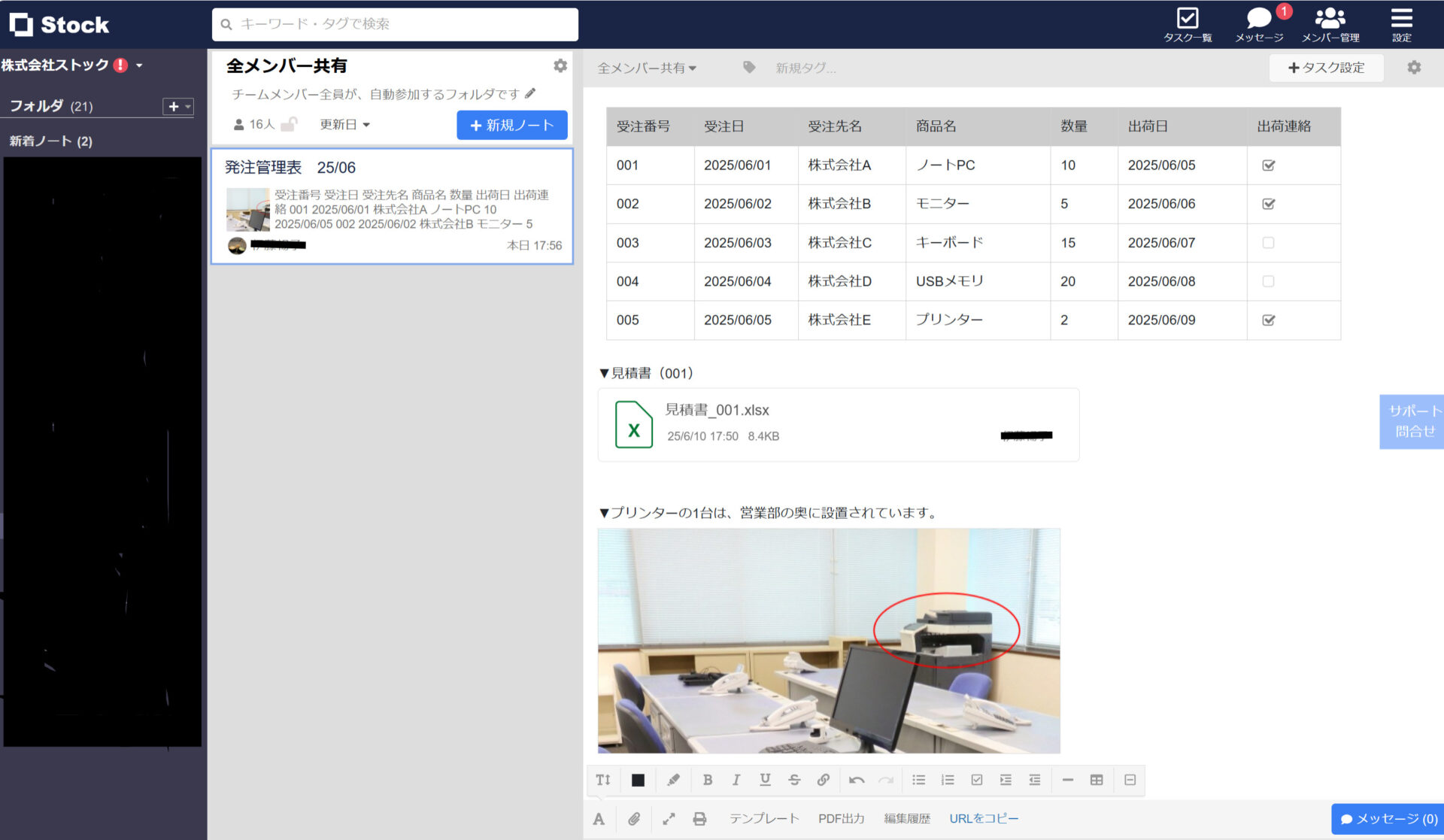1444x840 pixels.
Task: Open the 設定 menu in the top bar
Action: (x=1401, y=23)
